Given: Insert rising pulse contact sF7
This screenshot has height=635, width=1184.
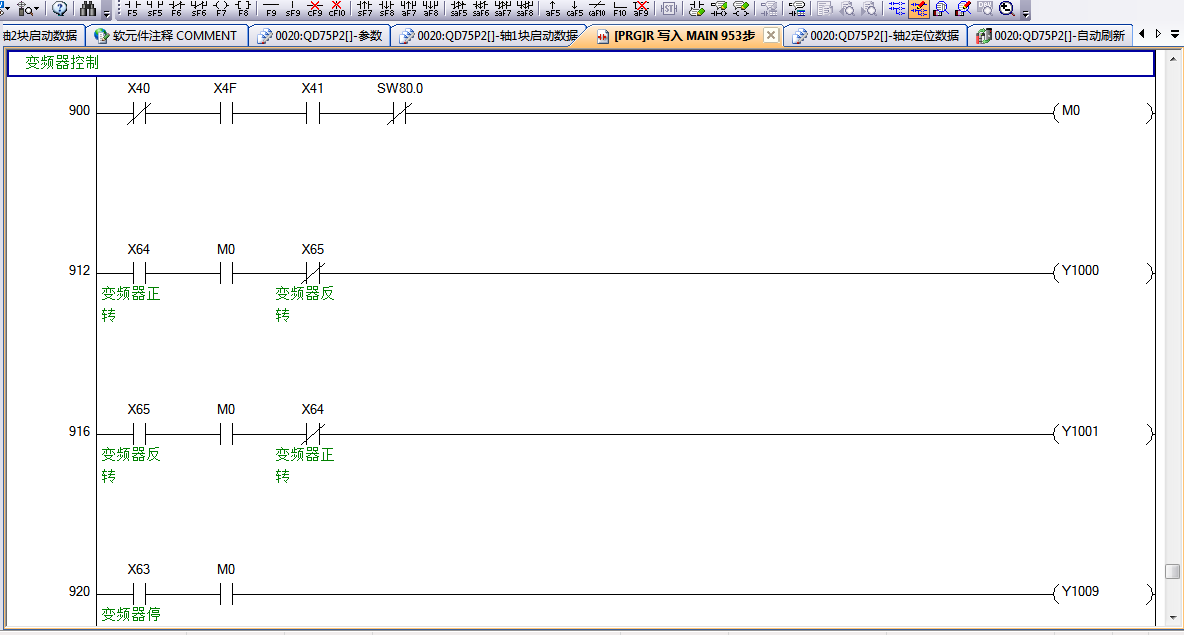Looking at the screenshot, I should [x=364, y=9].
